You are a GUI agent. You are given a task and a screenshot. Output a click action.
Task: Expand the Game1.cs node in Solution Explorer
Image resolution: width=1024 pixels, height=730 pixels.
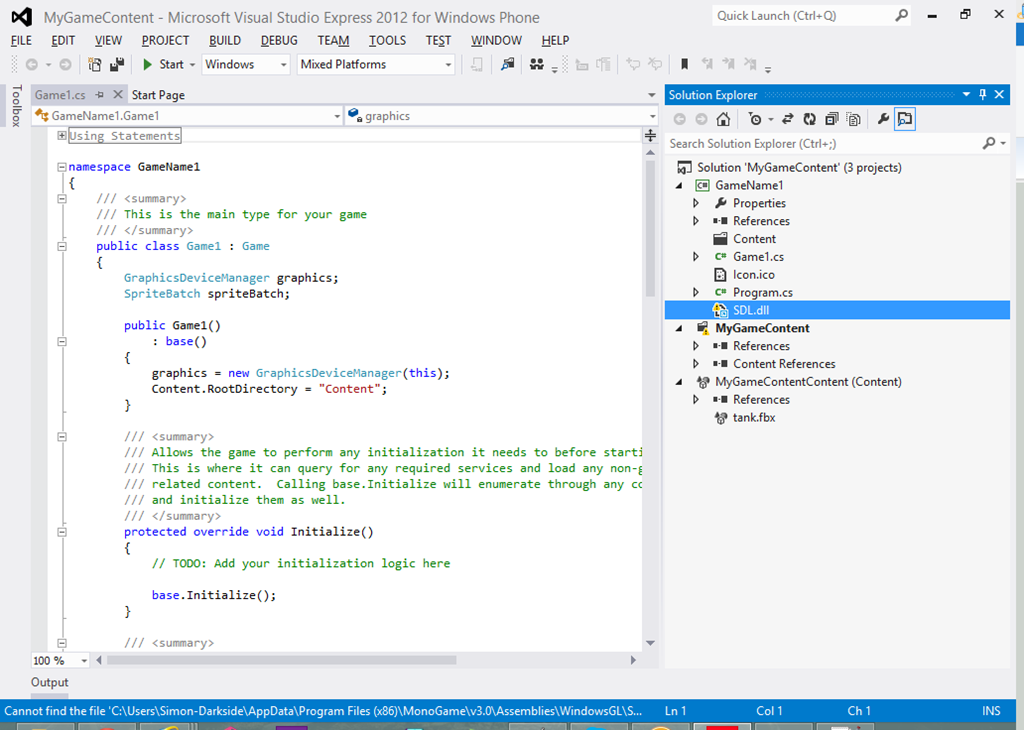(x=696, y=257)
